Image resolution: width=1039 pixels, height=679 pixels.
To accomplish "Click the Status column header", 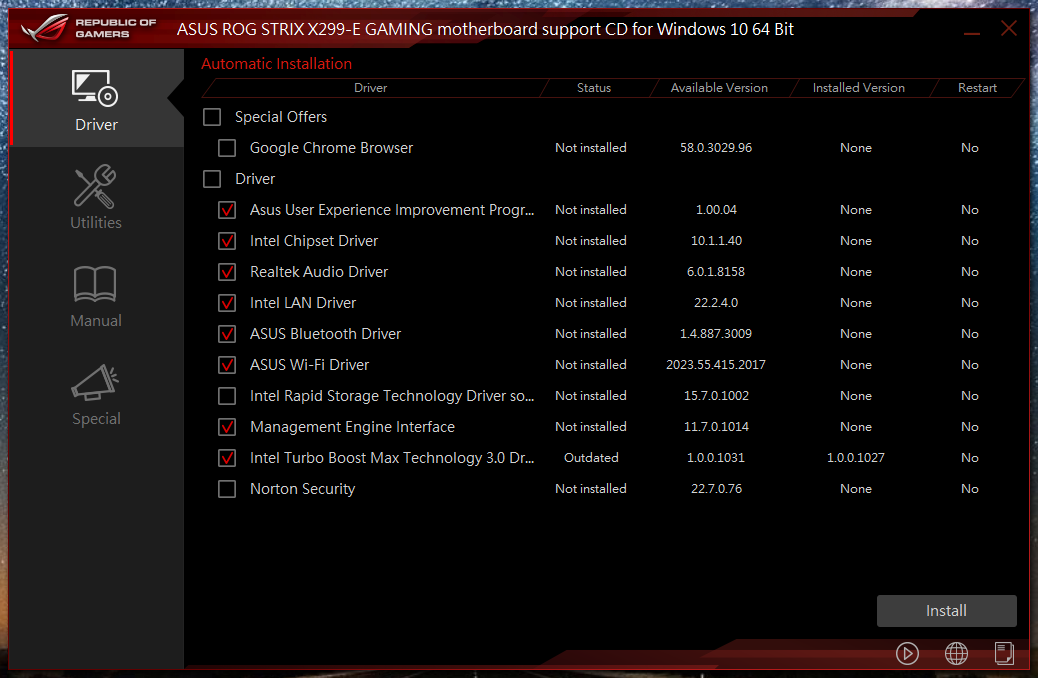I will 594,87.
